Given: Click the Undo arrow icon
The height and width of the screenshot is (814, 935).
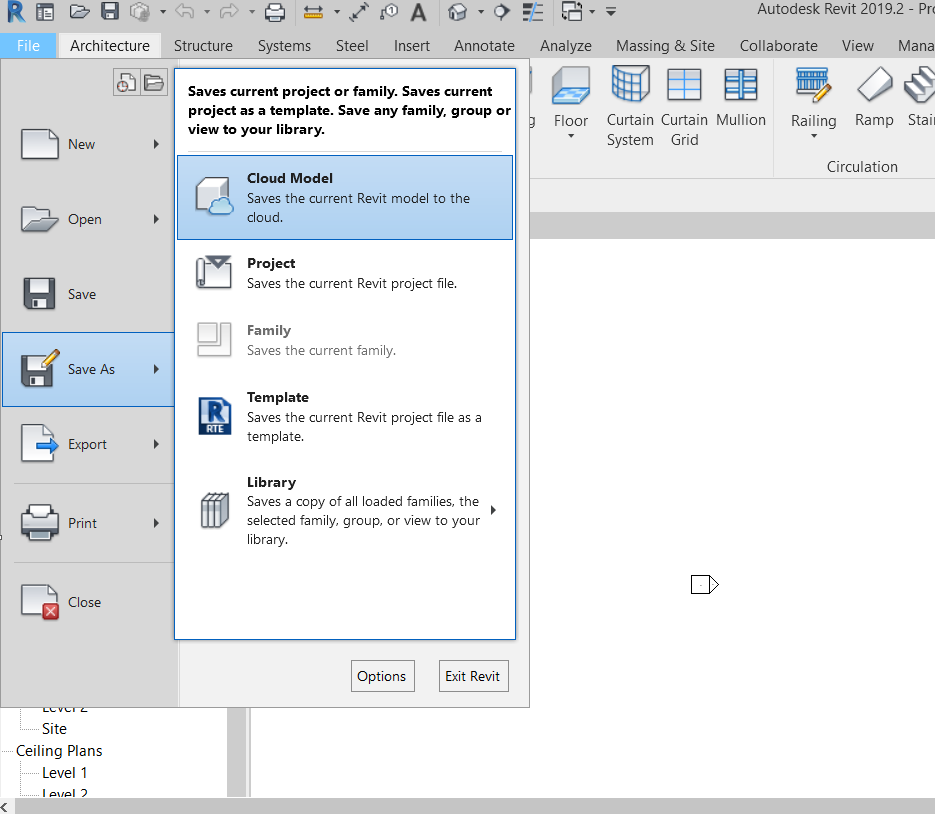Looking at the screenshot, I should pyautogui.click(x=185, y=11).
